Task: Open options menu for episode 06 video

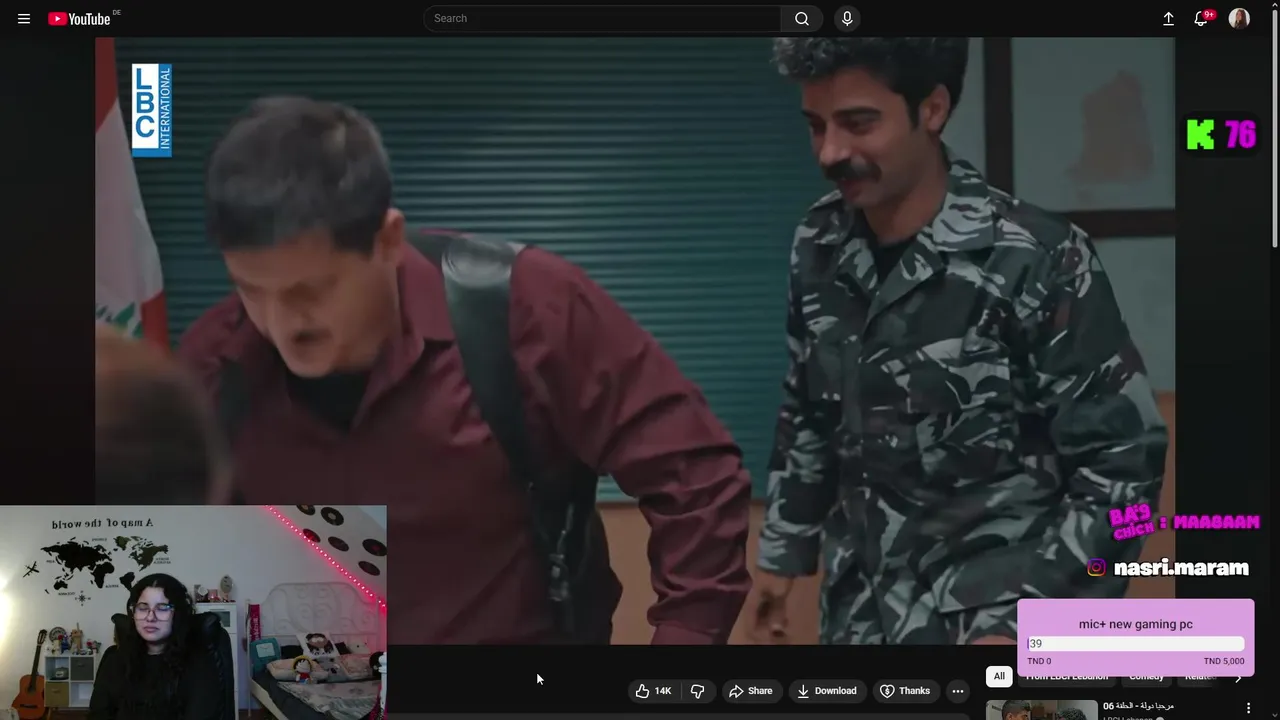Action: point(1248,708)
